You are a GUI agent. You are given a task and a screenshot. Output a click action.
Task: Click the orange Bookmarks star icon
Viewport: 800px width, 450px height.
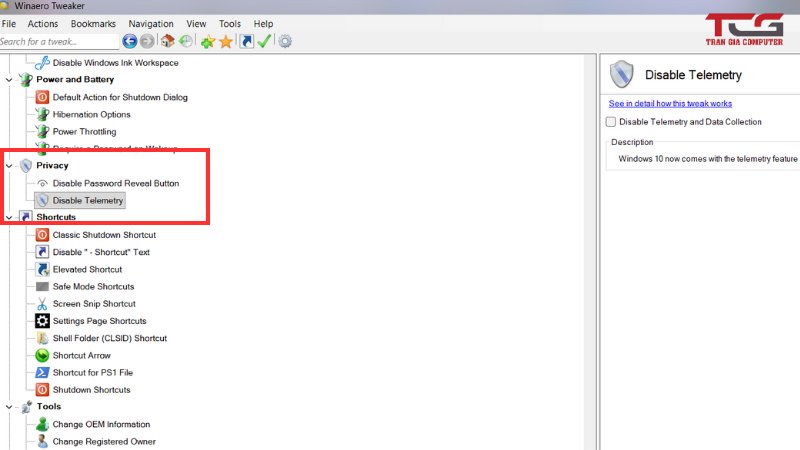(x=225, y=41)
